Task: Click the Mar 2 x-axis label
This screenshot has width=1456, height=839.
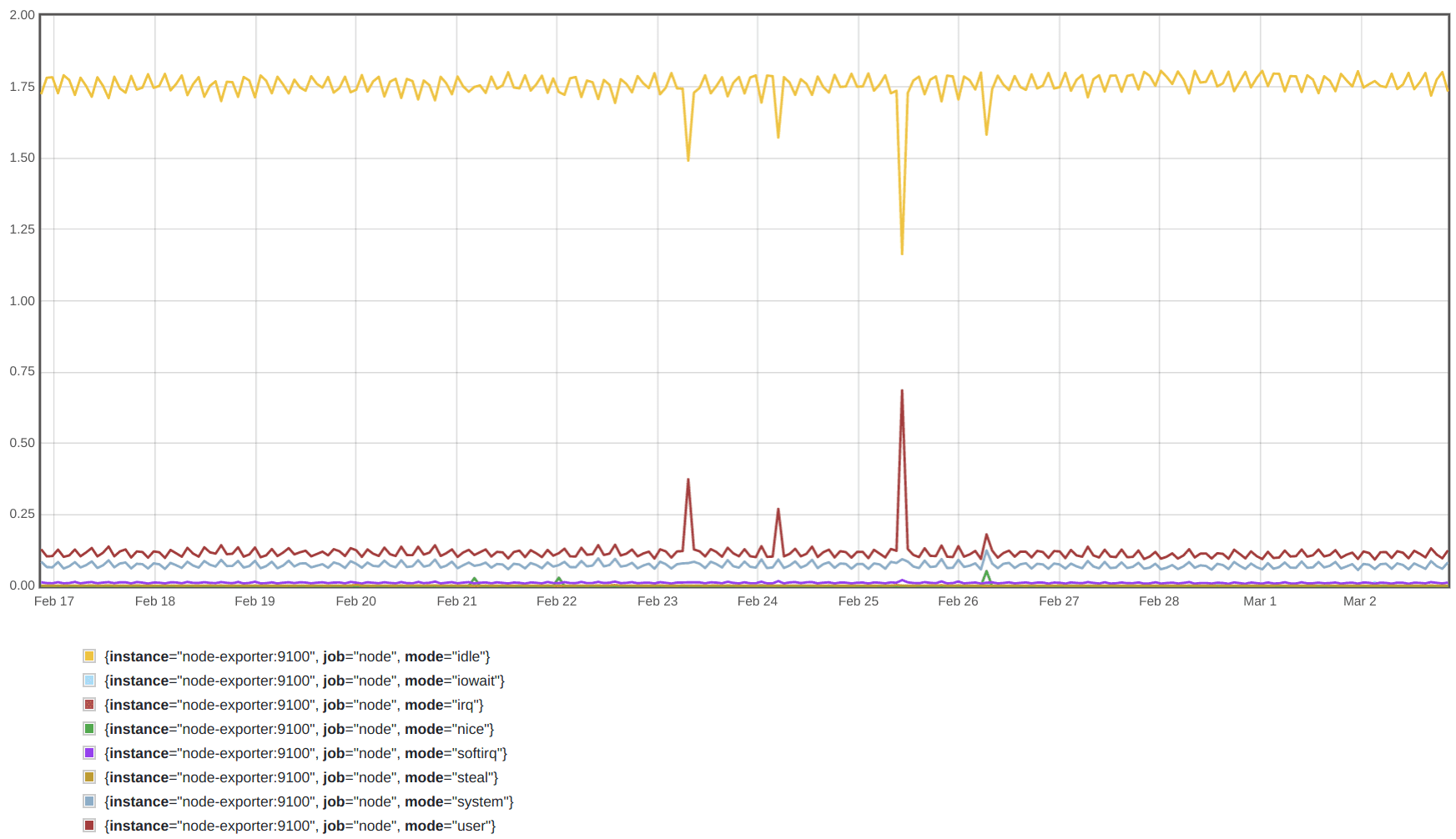Action: (1360, 601)
